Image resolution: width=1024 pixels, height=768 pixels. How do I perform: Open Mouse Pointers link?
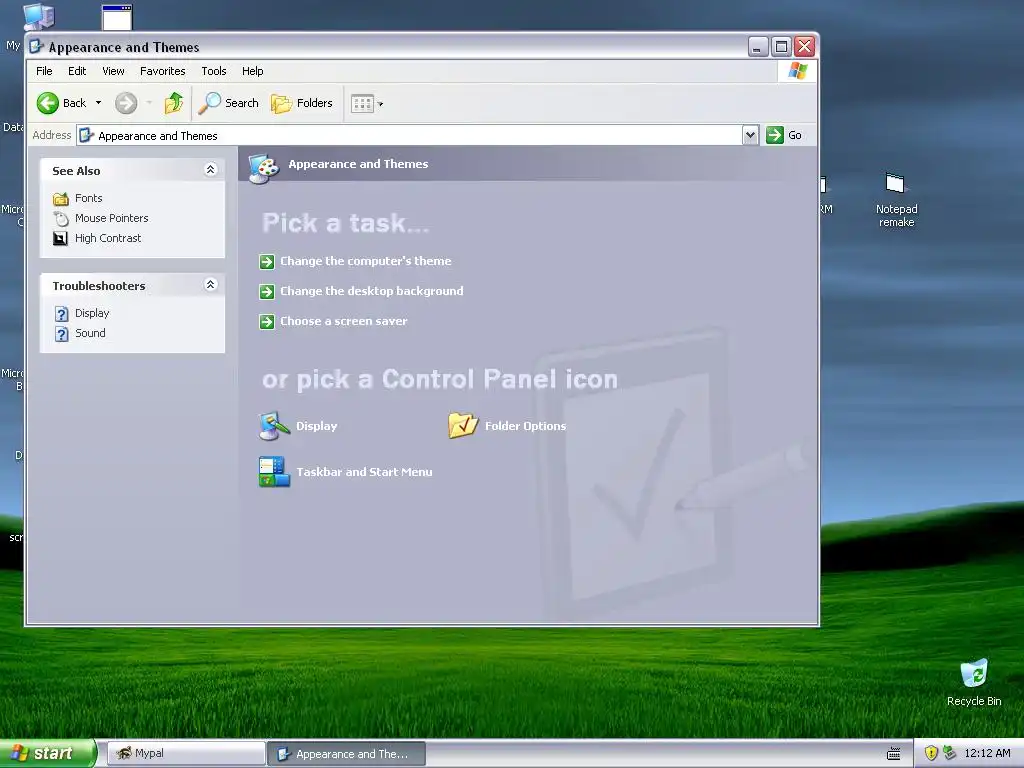click(112, 218)
